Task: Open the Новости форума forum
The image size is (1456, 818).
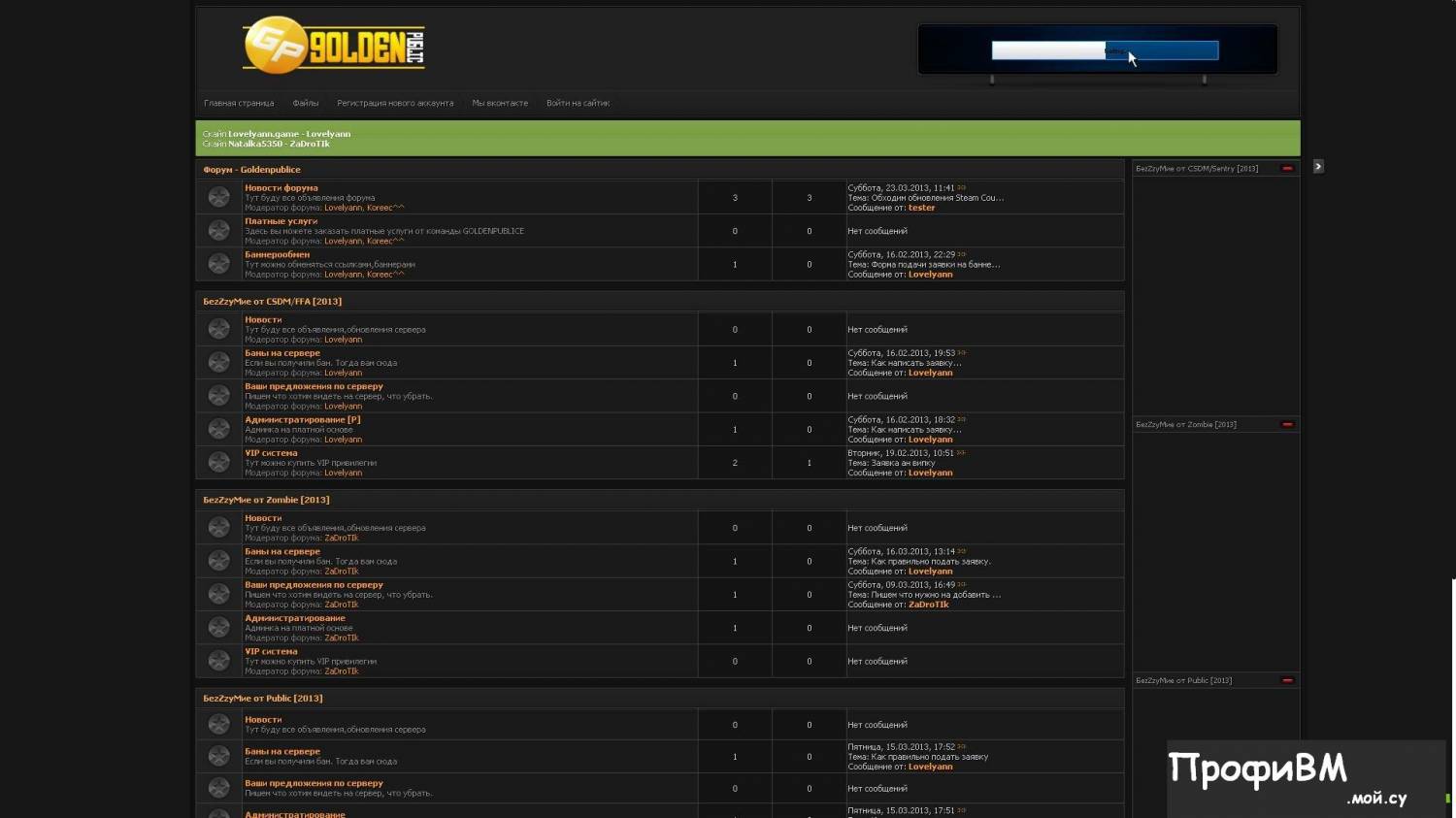Action: (x=281, y=188)
